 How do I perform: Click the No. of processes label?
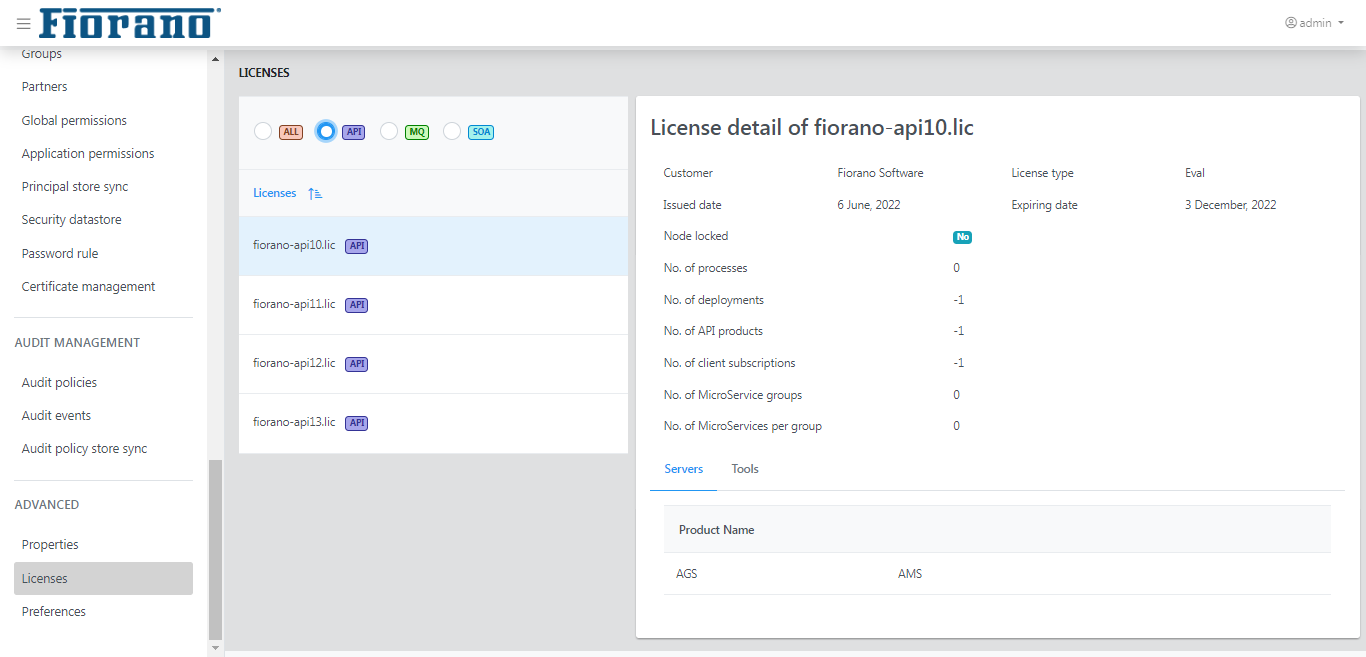tap(705, 268)
